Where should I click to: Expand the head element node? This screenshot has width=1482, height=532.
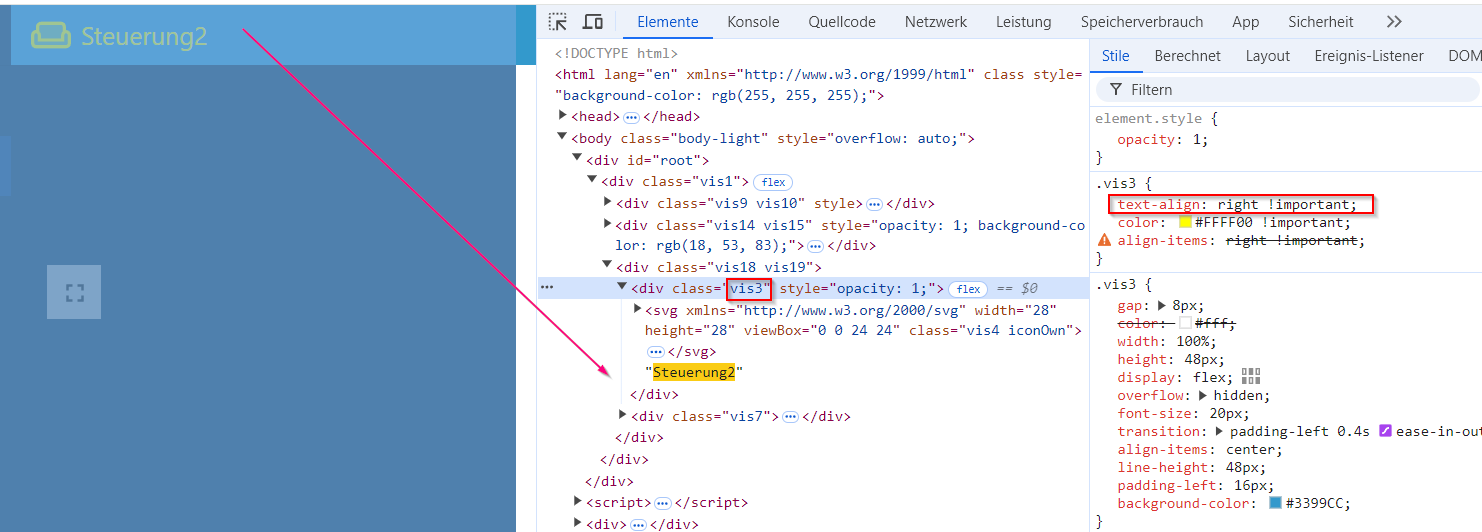[563, 116]
